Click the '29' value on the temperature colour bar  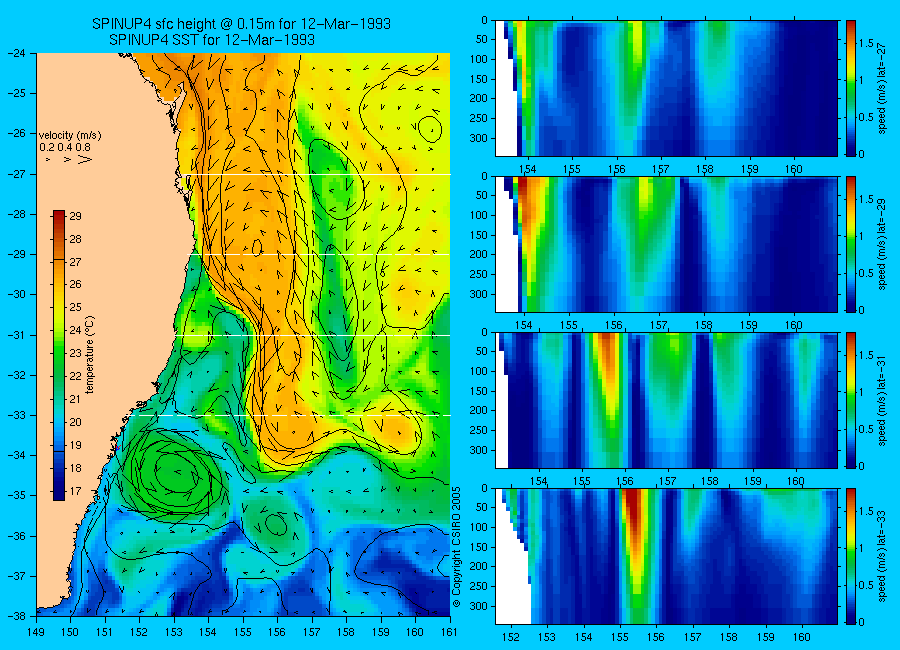(x=75, y=216)
